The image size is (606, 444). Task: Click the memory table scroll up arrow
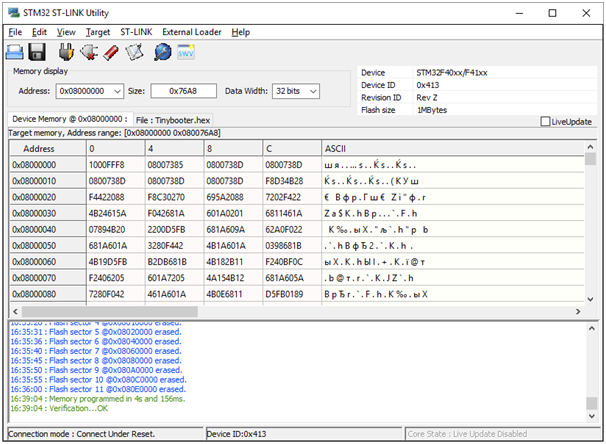pos(590,147)
